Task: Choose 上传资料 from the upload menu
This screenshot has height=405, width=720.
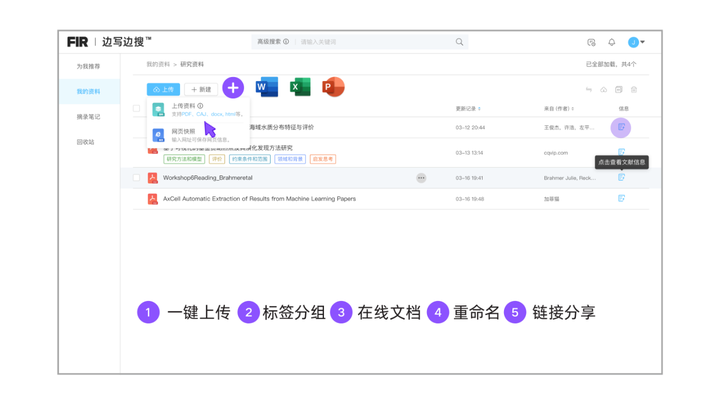Action: tap(197, 110)
